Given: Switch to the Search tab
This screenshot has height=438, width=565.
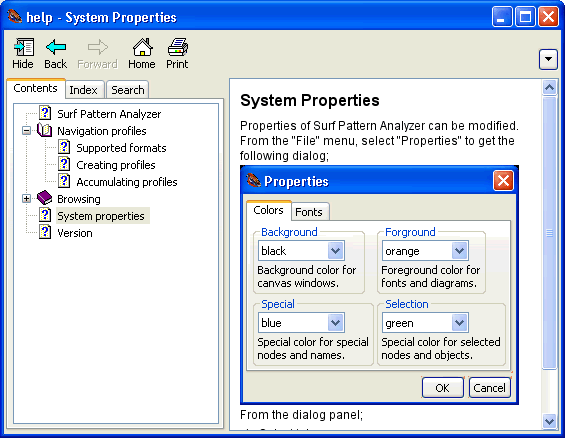Looking at the screenshot, I should point(128,90).
